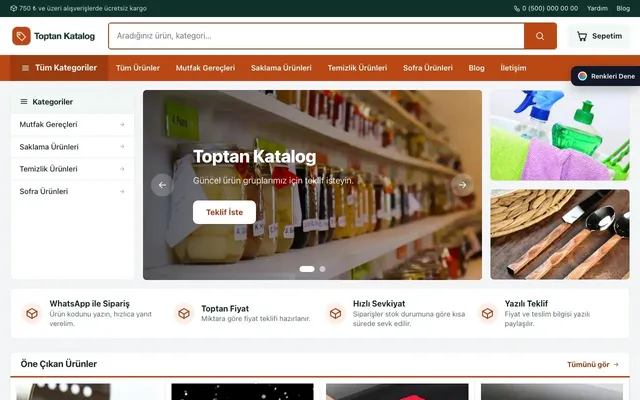Open the Tümünü gör link
640x400 pixels.
pyautogui.click(x=593, y=364)
